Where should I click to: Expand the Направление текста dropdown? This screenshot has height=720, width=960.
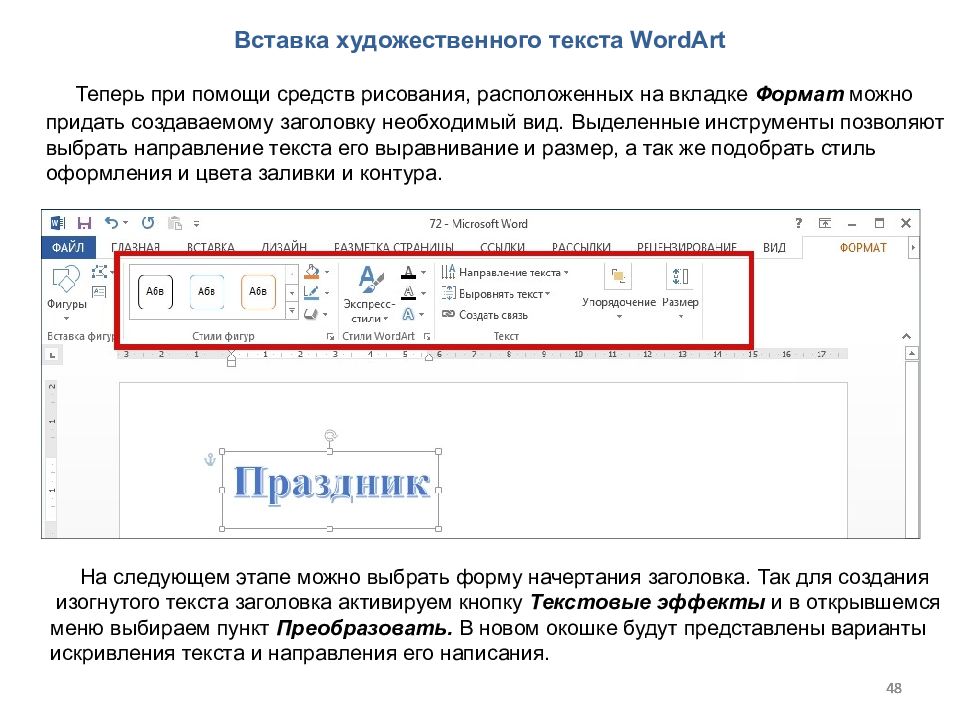(x=566, y=272)
